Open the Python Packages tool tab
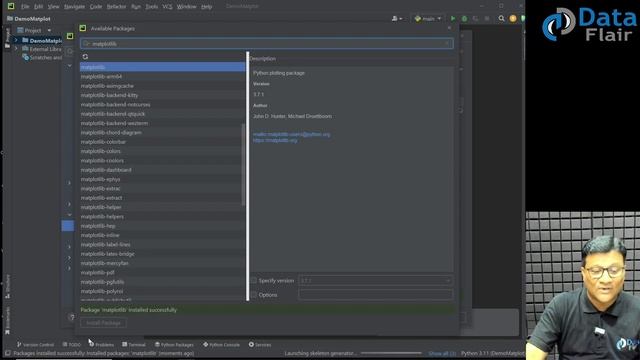The width and height of the screenshot is (640, 360). tap(174, 344)
